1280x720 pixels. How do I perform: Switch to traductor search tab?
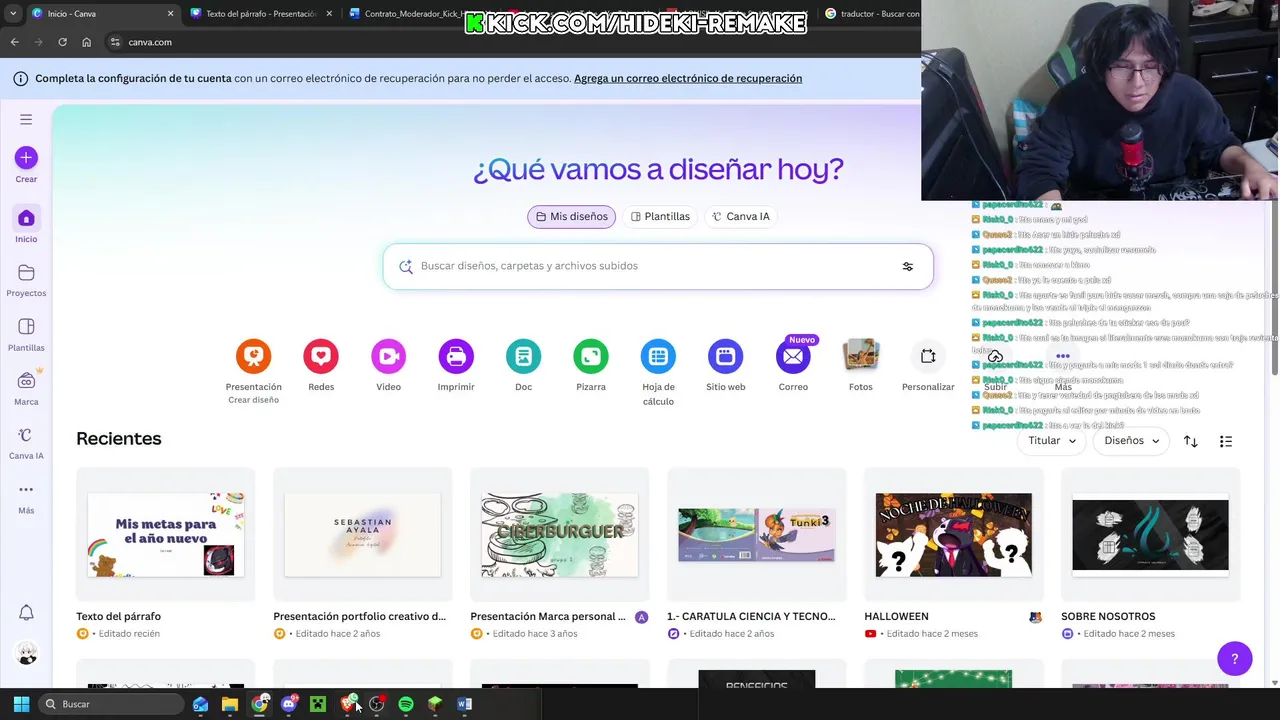[871, 14]
